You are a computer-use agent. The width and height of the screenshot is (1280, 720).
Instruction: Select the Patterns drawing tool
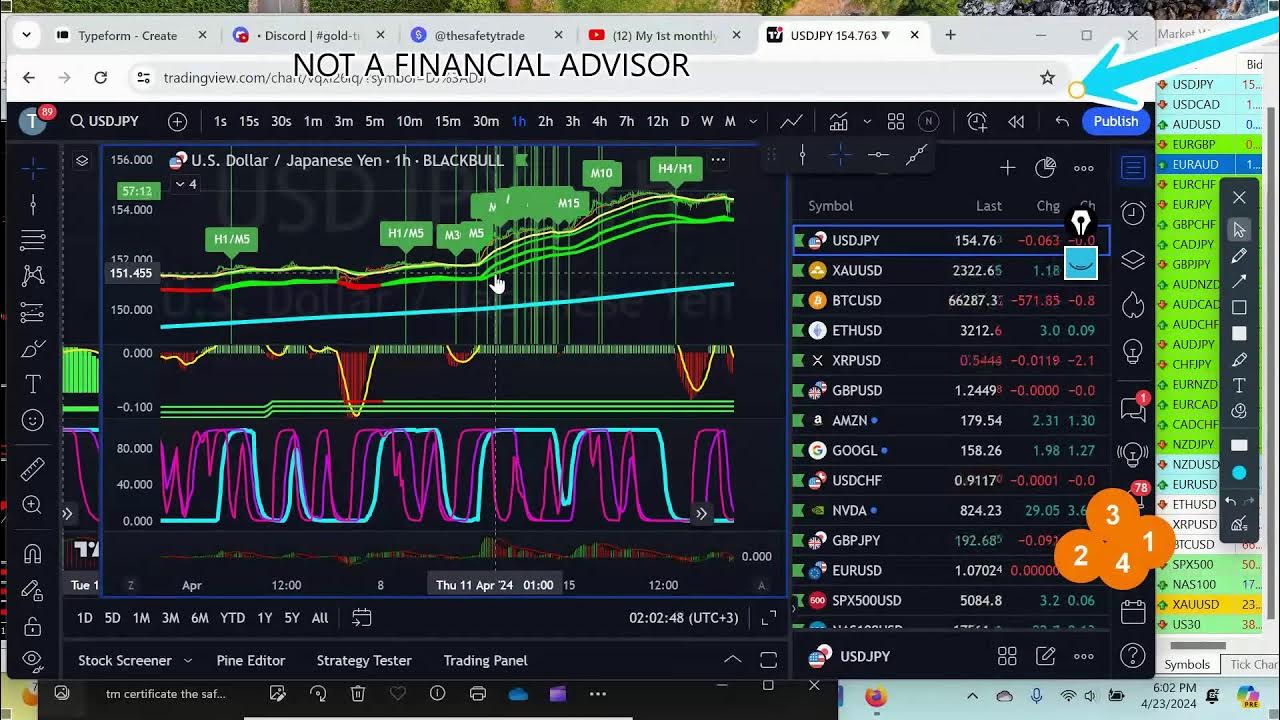32,275
